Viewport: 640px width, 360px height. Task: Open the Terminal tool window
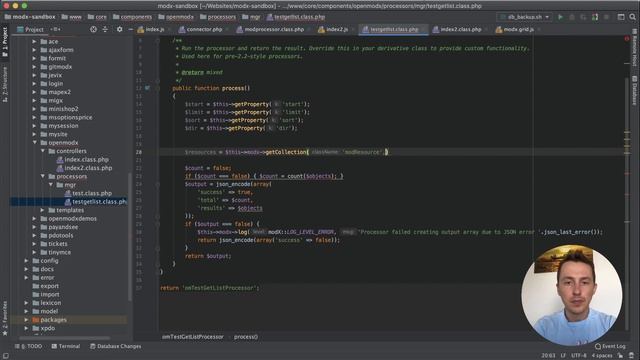pyautogui.click(x=66, y=346)
